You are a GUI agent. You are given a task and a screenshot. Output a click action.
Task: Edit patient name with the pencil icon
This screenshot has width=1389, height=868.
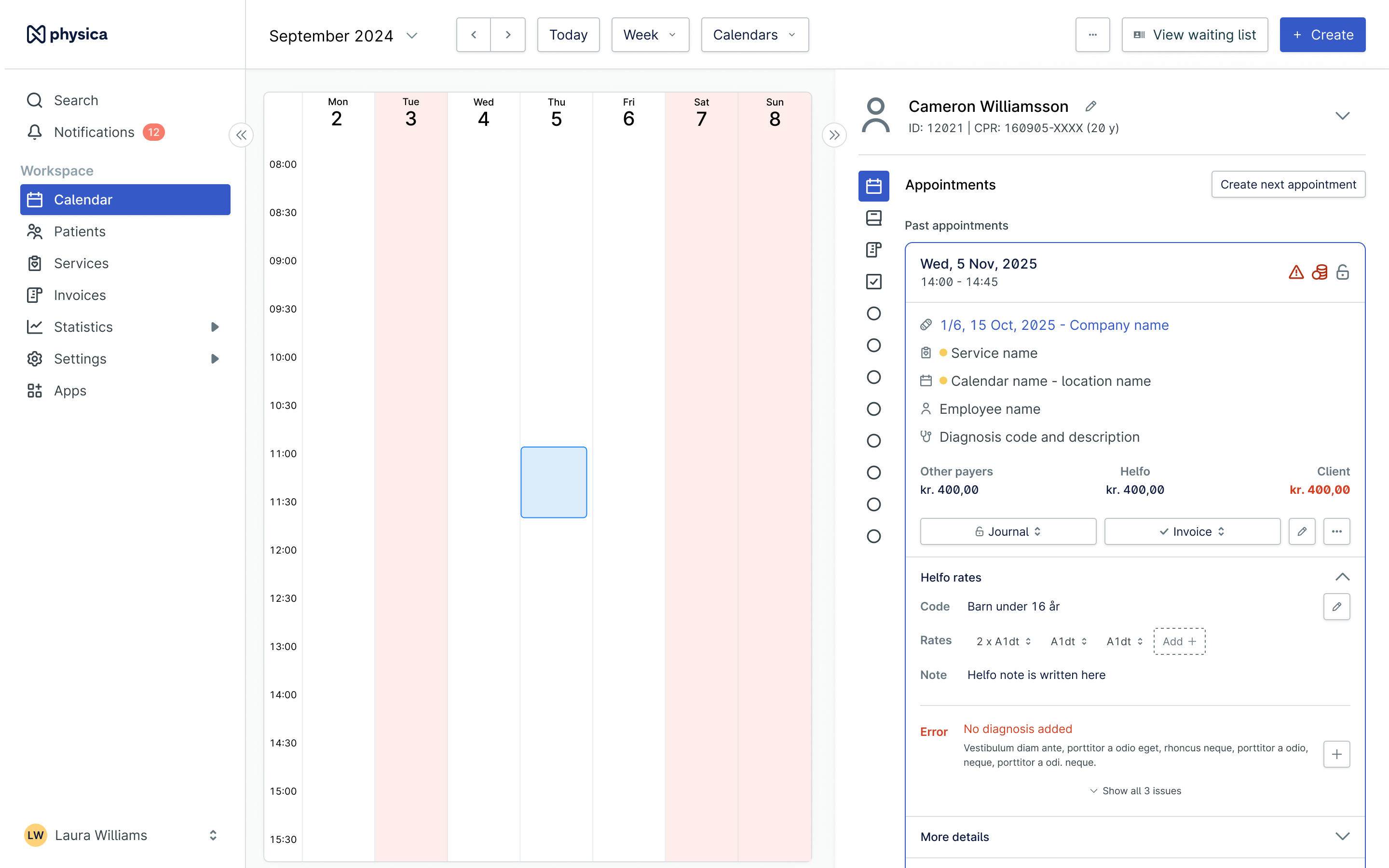[1091, 106]
